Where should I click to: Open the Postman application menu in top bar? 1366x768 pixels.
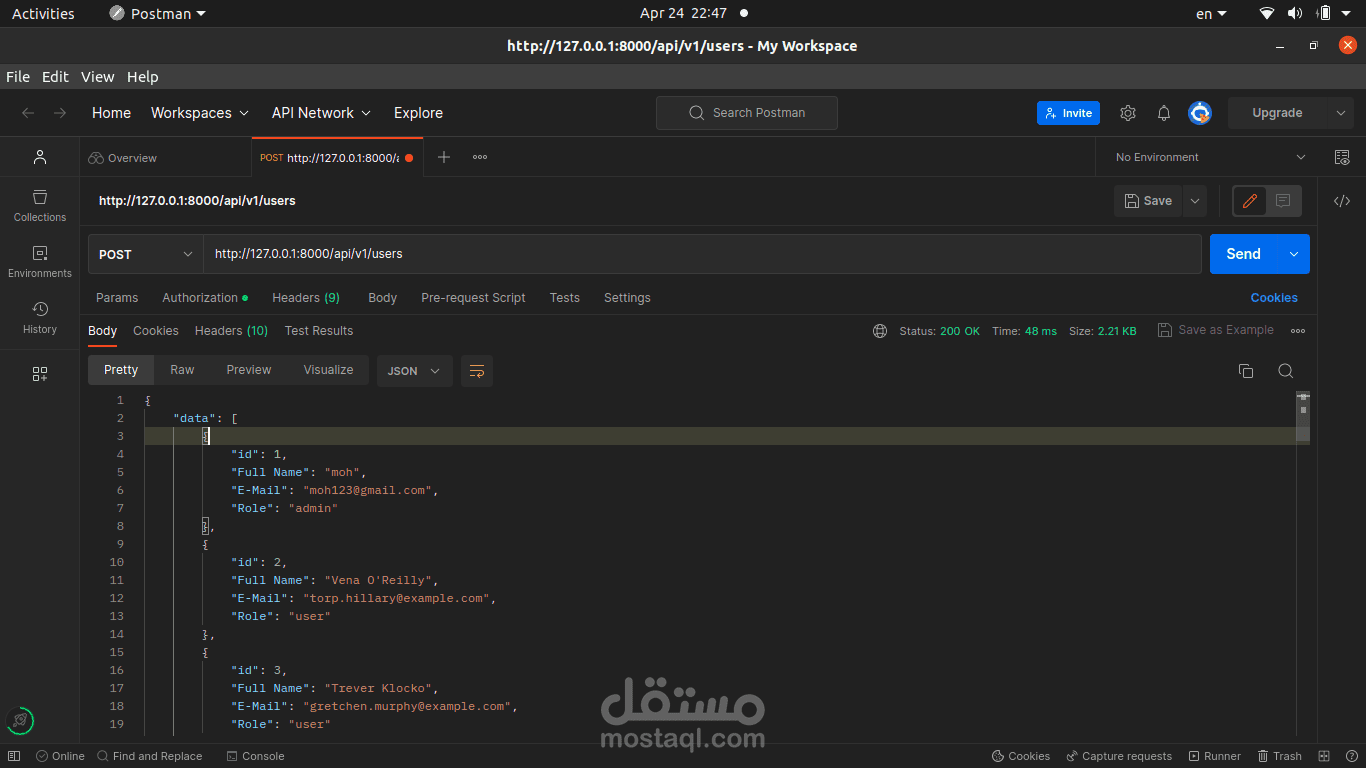pos(157,13)
